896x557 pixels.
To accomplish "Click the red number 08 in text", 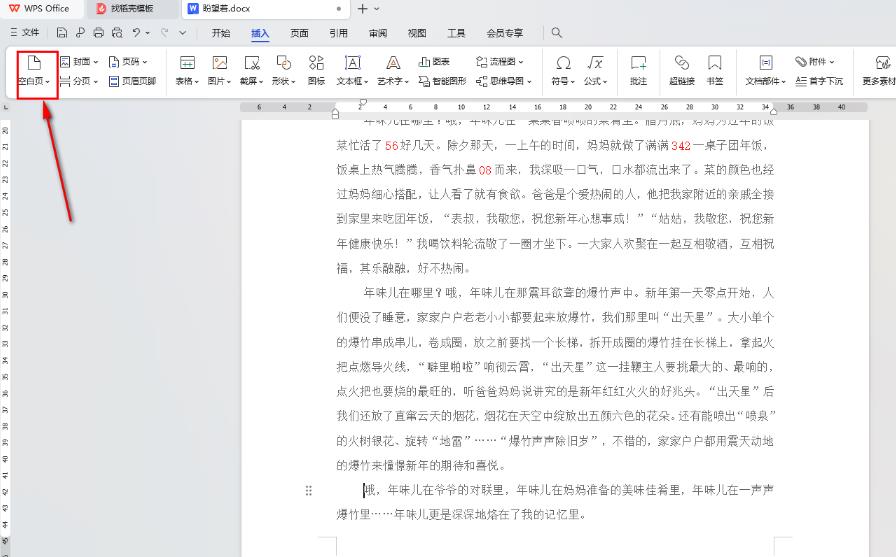I will pyautogui.click(x=485, y=170).
